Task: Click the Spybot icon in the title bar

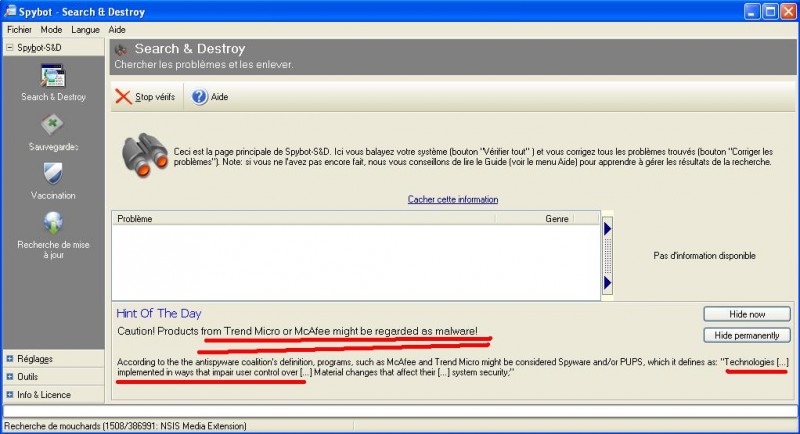Action: (x=10, y=11)
